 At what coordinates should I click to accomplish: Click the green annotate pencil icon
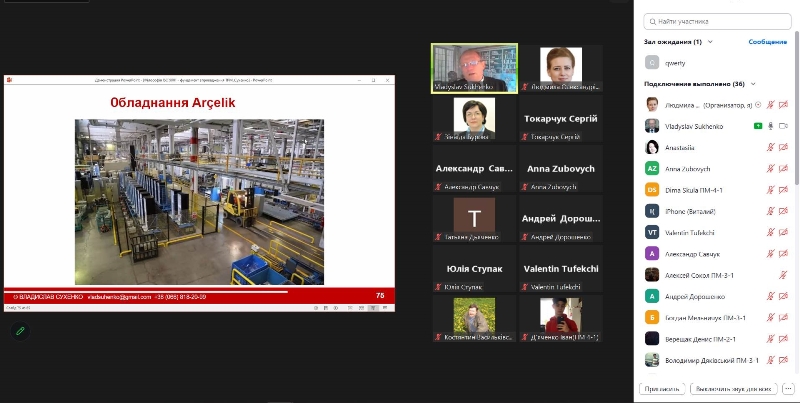tap(20, 331)
